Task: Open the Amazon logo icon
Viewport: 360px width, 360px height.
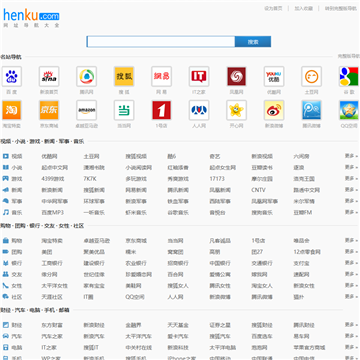Action: tap(86, 110)
